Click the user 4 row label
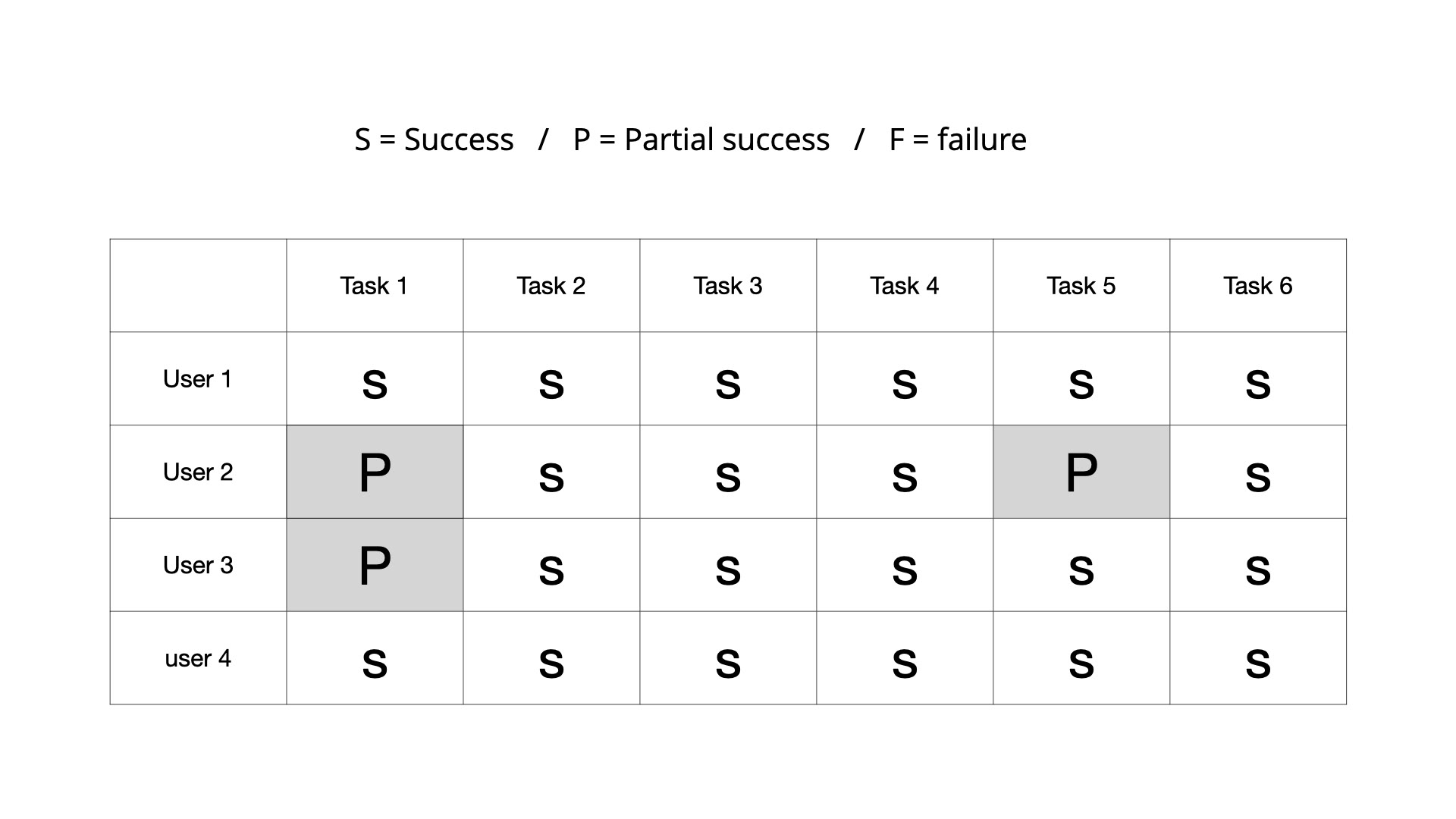The height and width of the screenshot is (819, 1456). tap(198, 658)
